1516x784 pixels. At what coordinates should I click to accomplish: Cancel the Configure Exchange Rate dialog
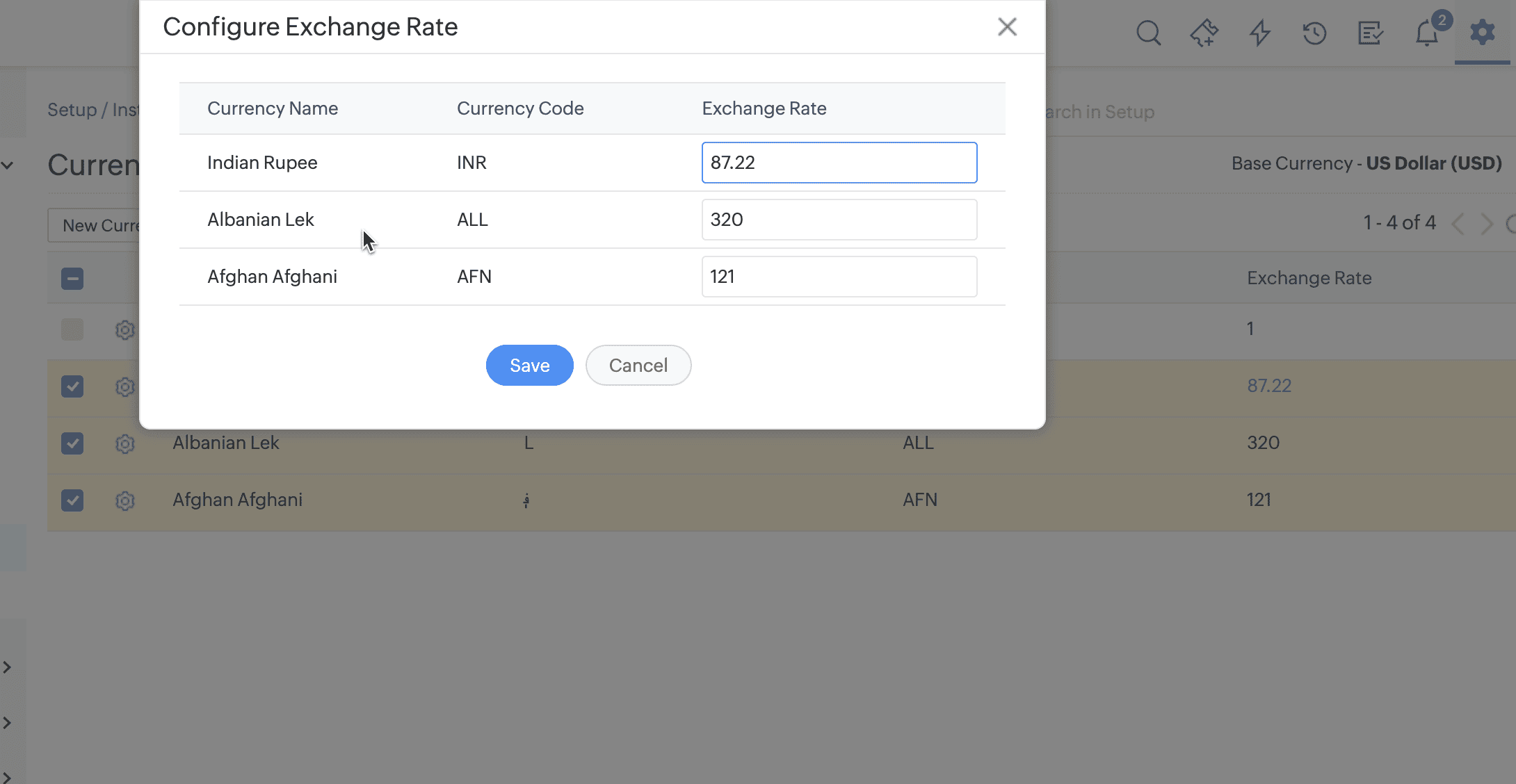638,365
